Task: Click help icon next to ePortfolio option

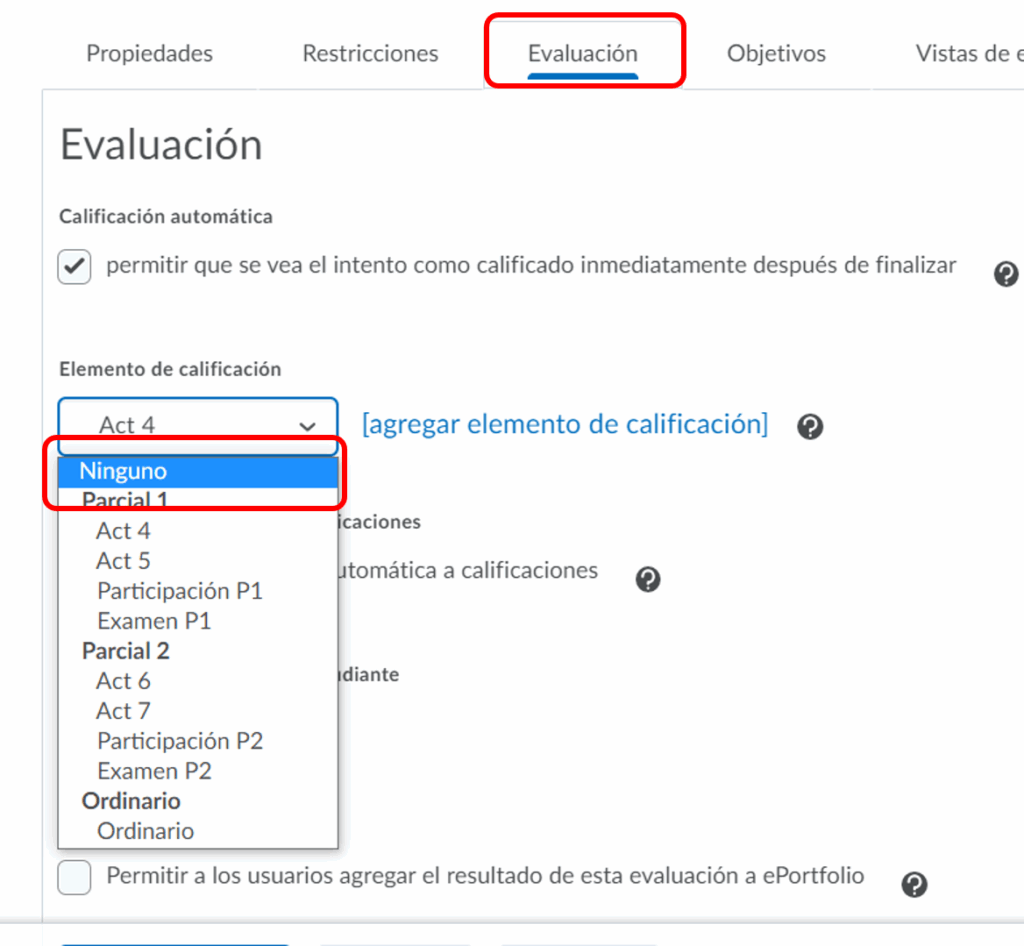Action: pos(914,884)
